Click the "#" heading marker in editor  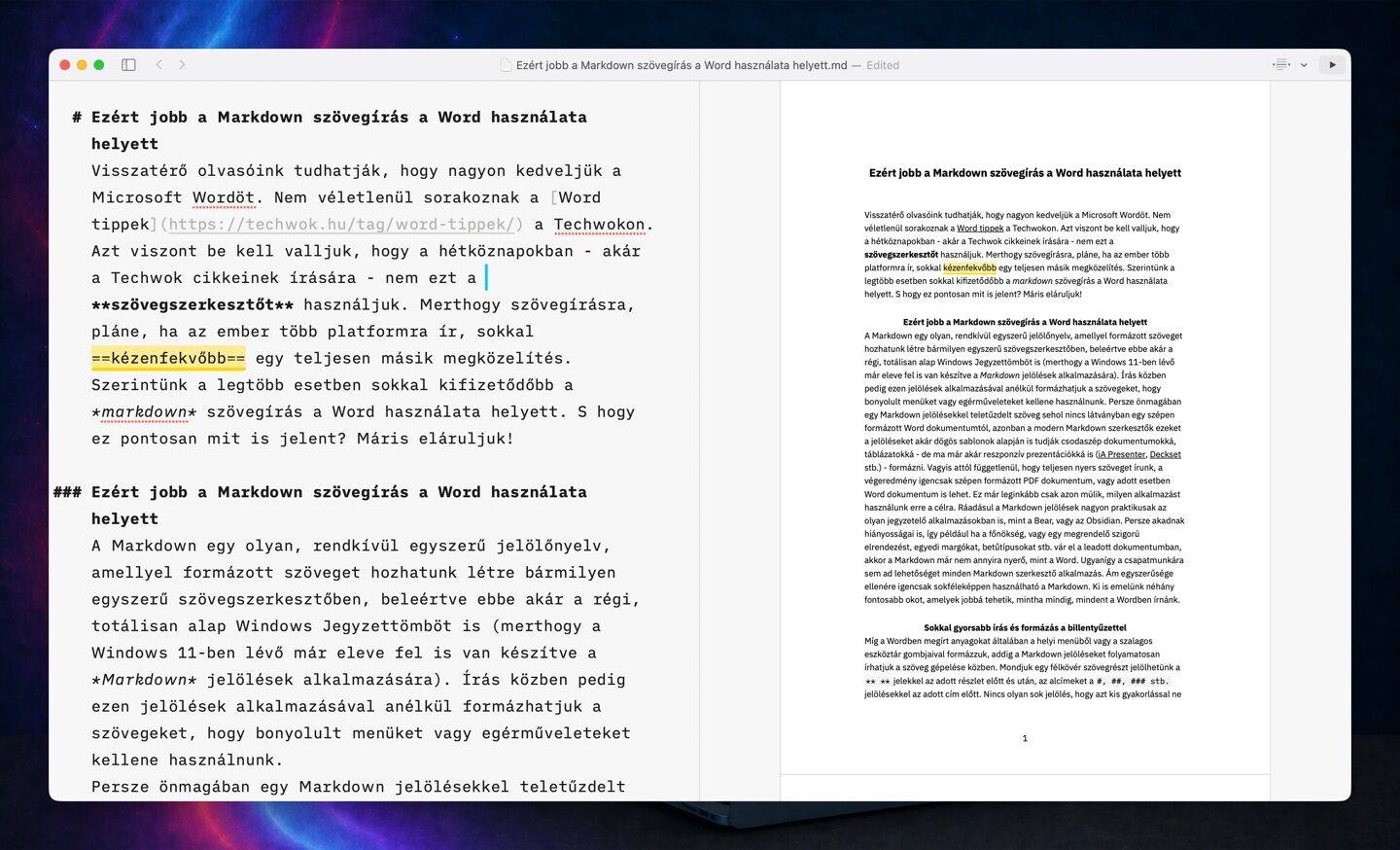click(77, 117)
